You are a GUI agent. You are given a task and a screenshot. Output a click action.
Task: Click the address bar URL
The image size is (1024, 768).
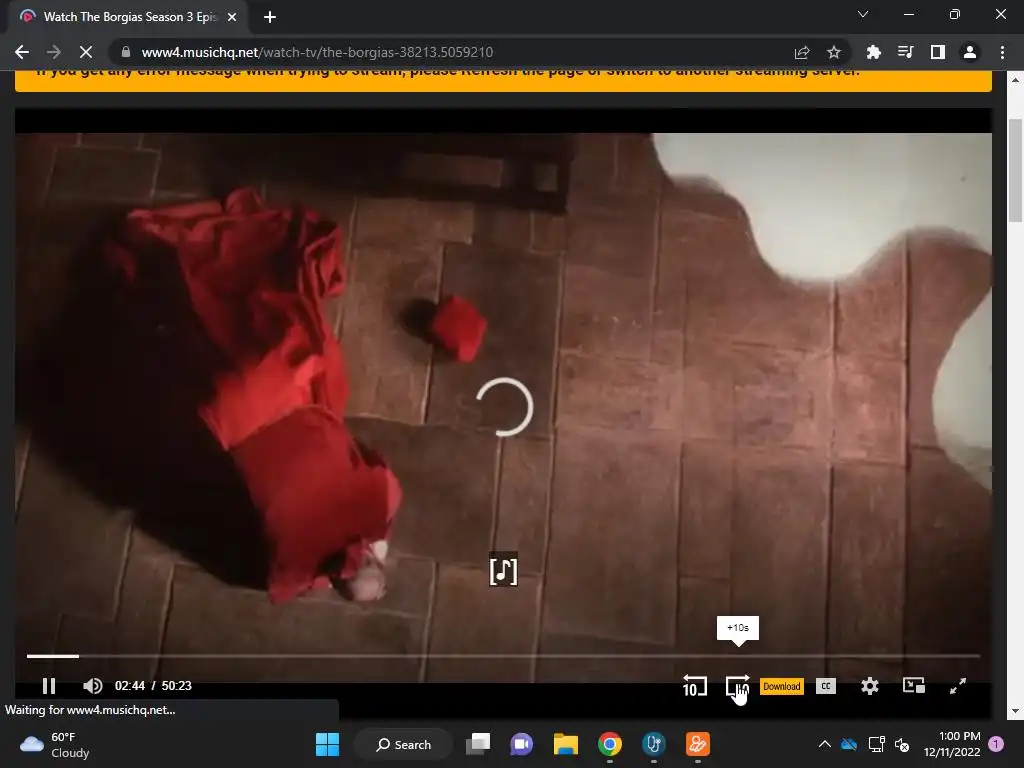[317, 52]
